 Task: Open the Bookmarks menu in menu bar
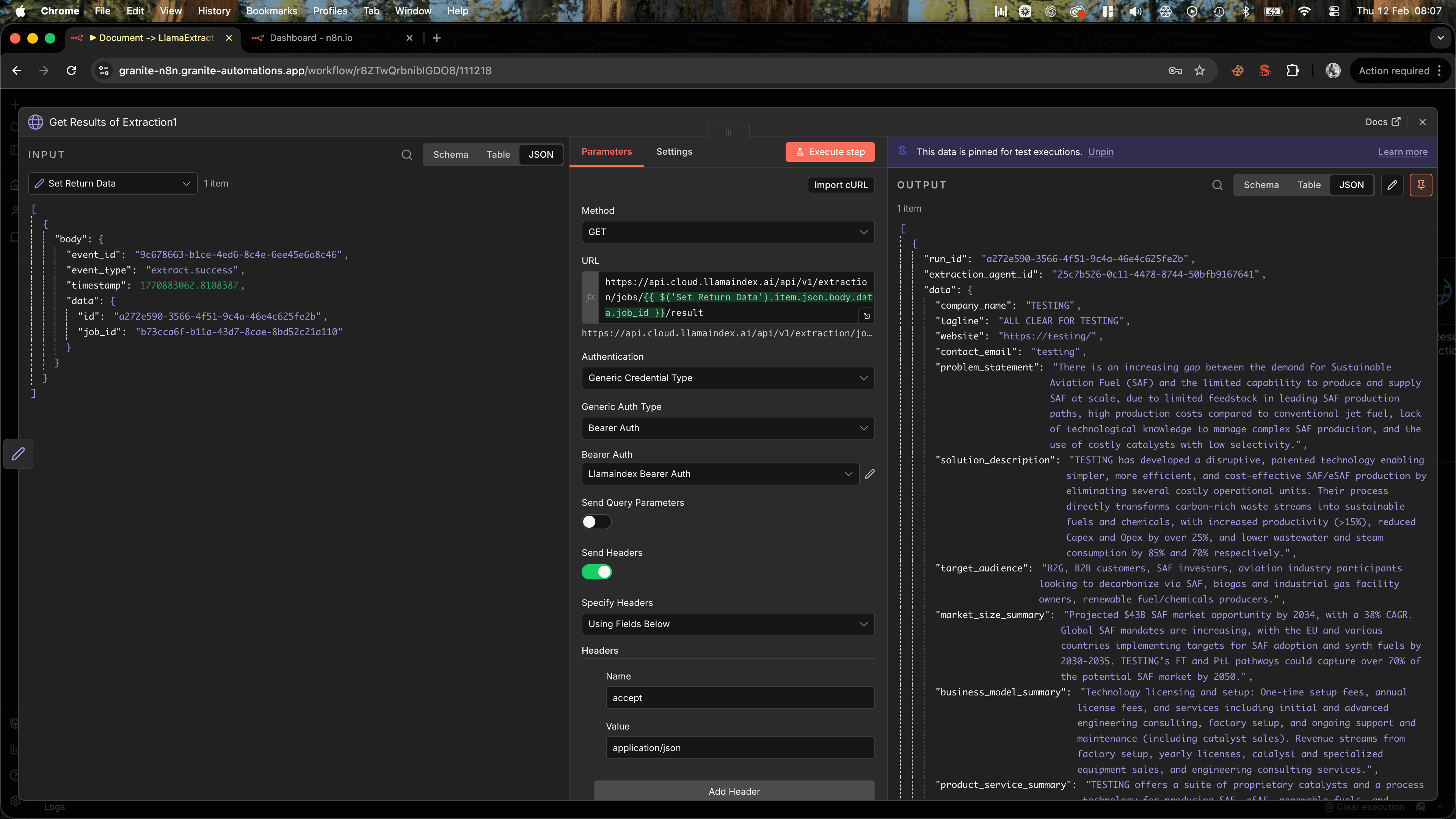point(271,11)
